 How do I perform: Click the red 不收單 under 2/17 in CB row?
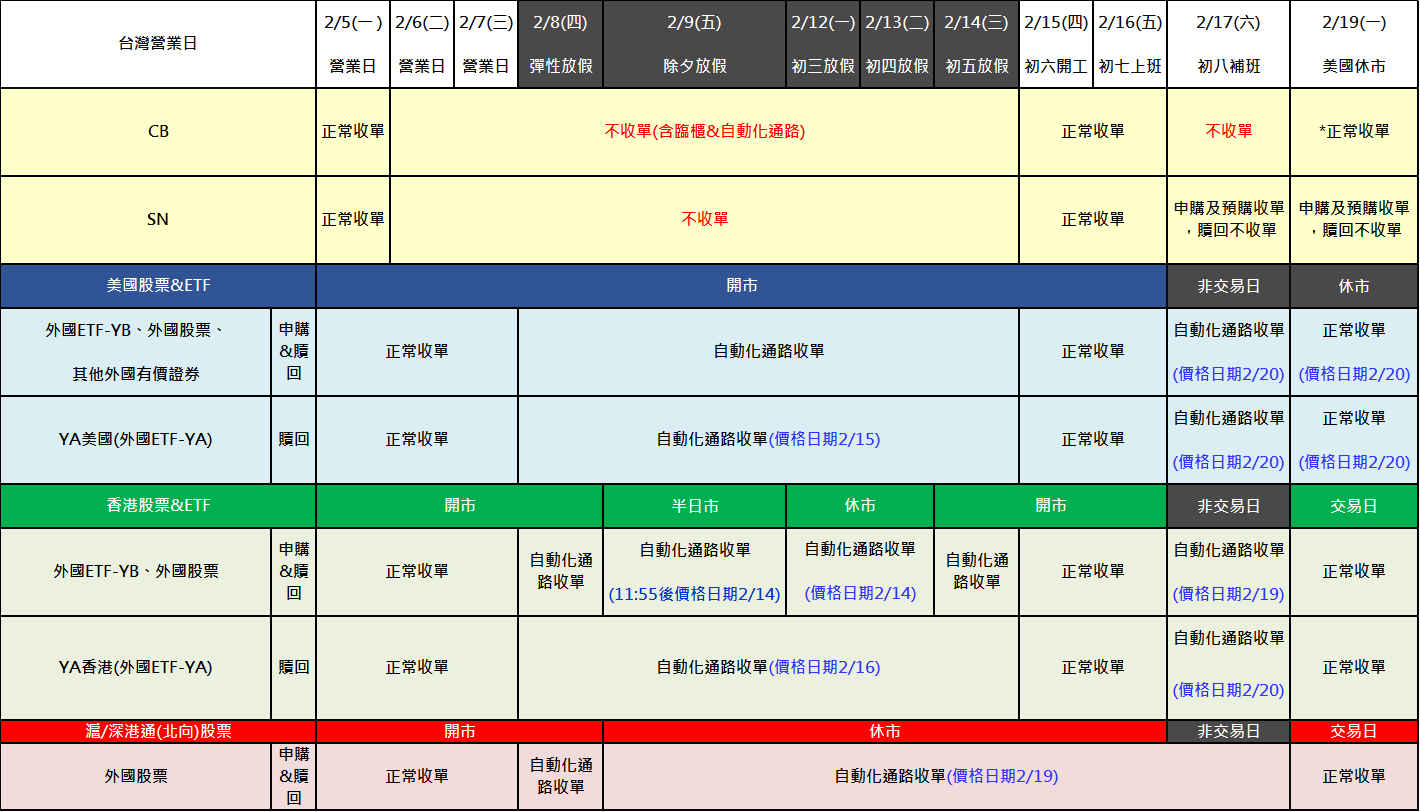(x=1229, y=132)
